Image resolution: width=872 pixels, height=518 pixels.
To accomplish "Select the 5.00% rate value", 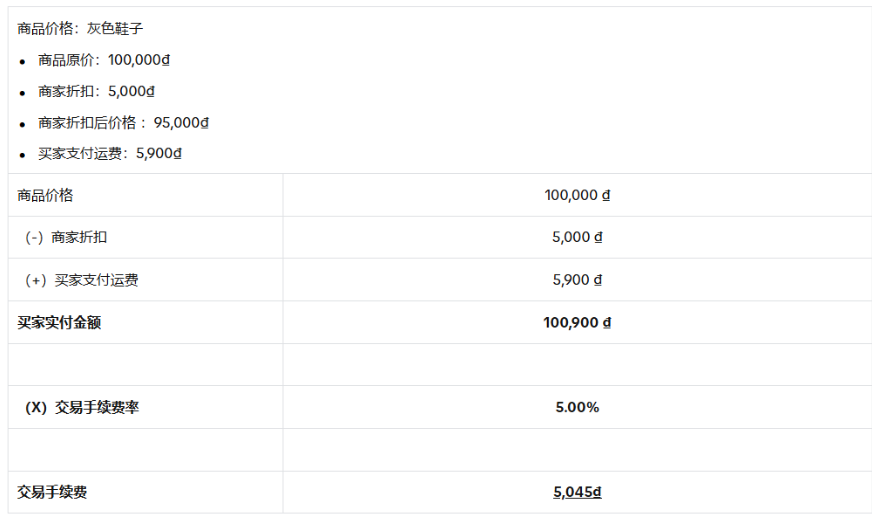I will pyautogui.click(x=577, y=408).
